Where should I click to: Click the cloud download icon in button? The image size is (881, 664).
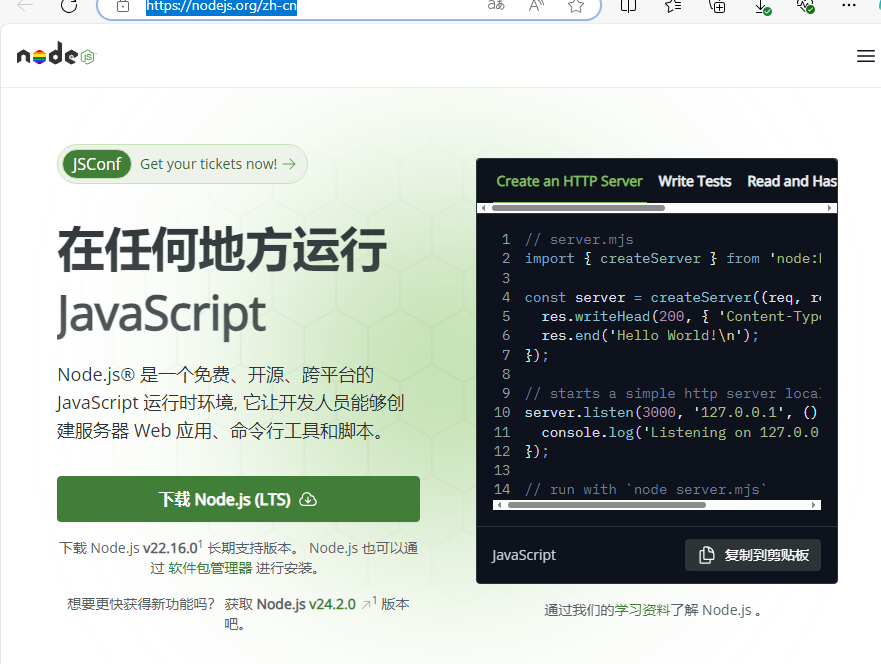point(308,499)
